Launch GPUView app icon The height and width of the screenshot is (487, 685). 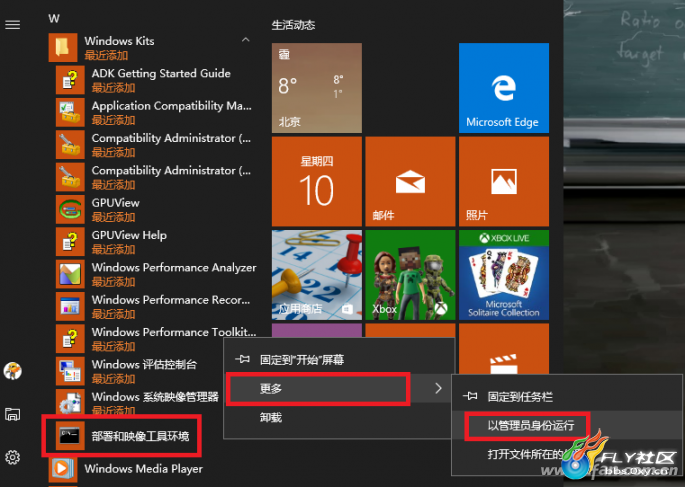point(70,209)
